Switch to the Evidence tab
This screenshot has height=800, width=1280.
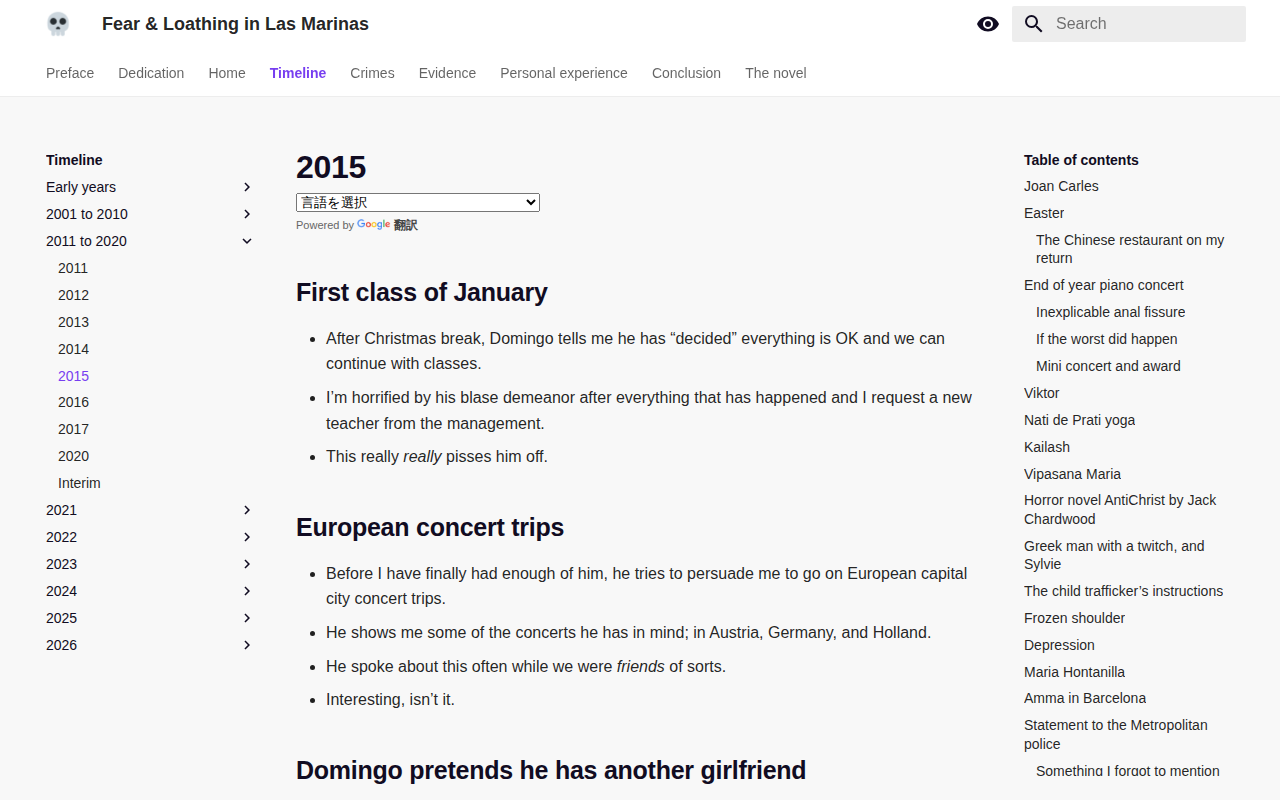[x=447, y=73]
